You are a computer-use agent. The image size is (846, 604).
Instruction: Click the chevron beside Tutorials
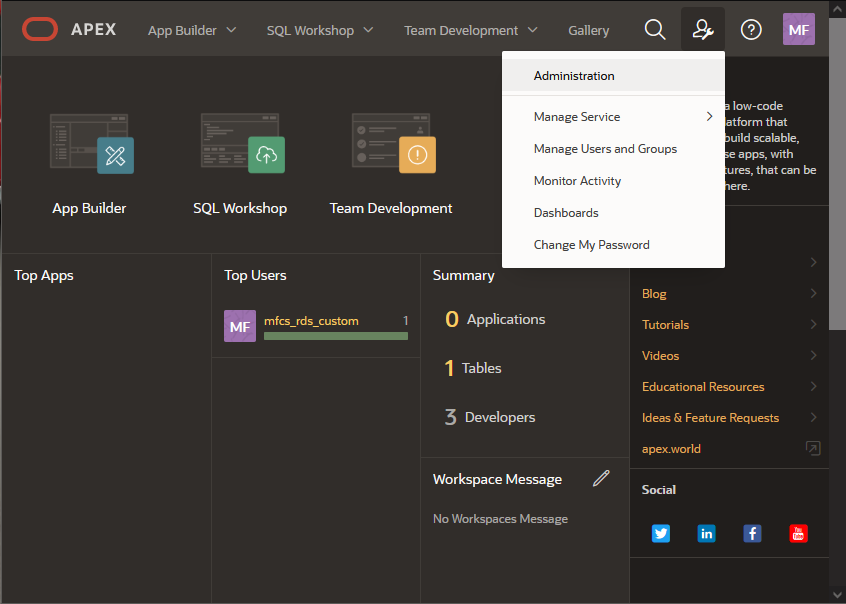813,324
